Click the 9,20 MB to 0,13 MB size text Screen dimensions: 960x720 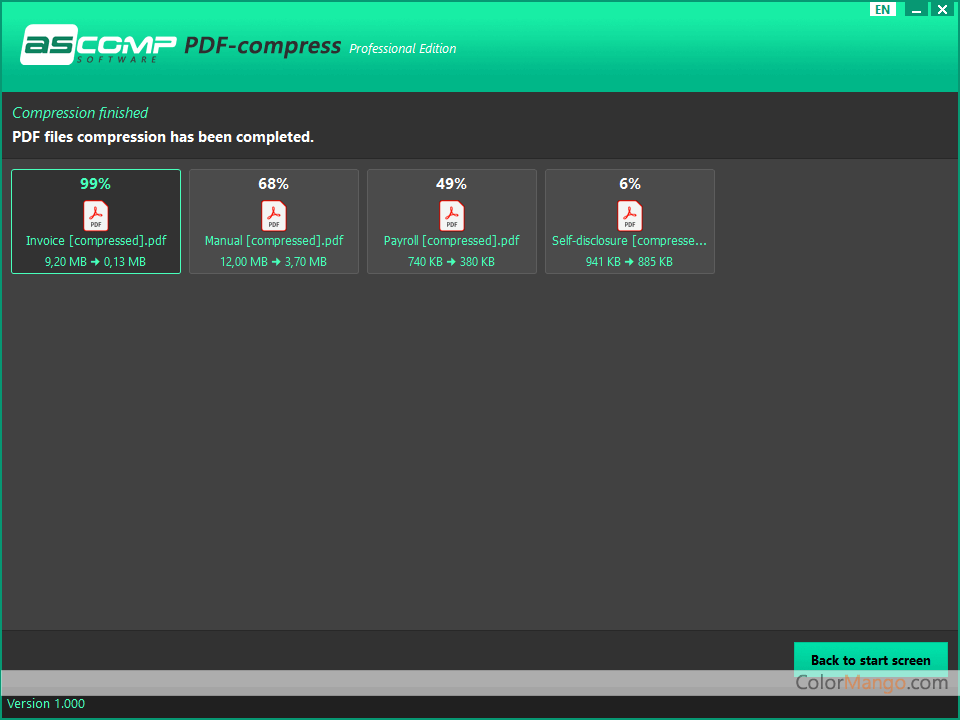pos(96,262)
